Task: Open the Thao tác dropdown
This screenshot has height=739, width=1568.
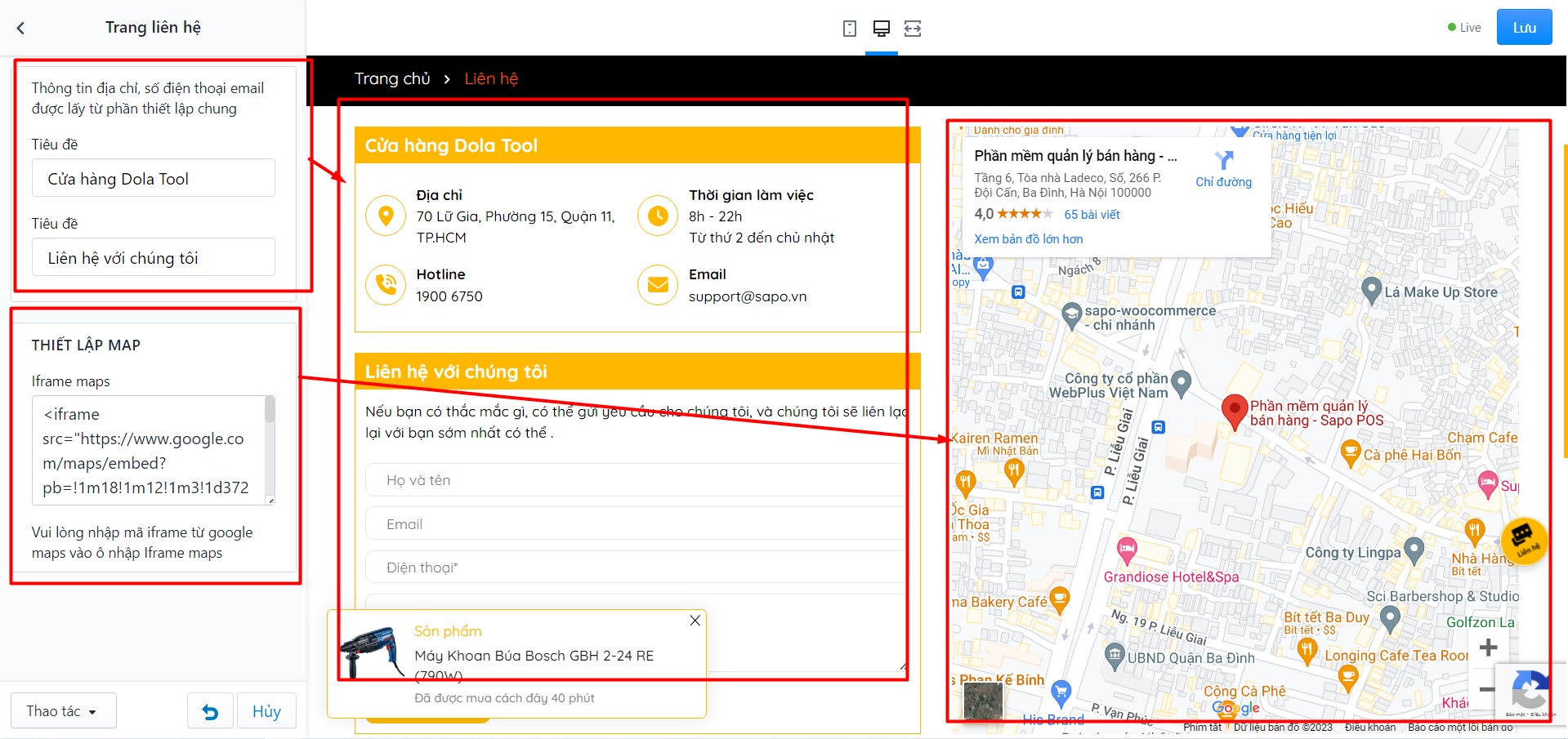Action: click(63, 711)
